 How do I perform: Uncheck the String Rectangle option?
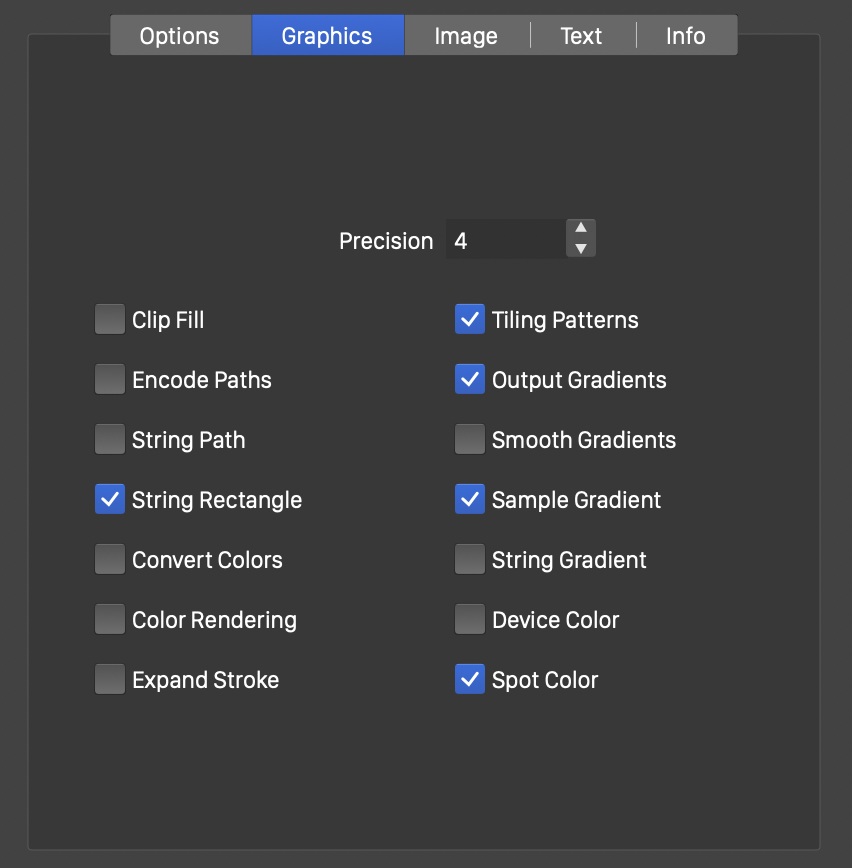coord(110,500)
